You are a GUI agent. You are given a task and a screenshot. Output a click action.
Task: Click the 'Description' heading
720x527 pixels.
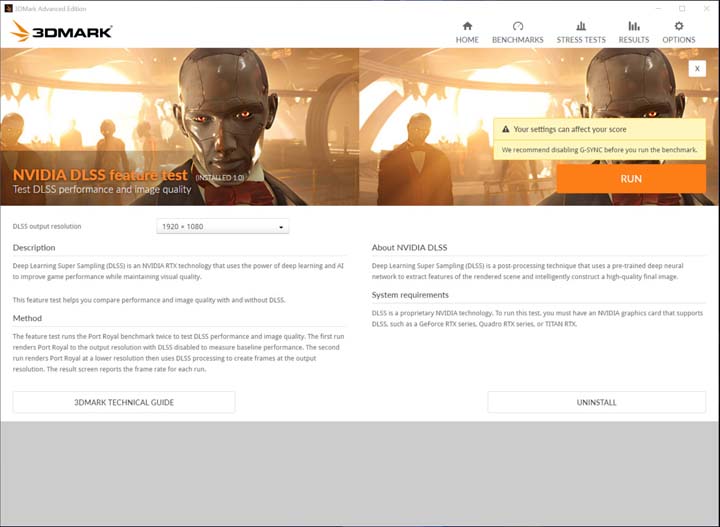[x=34, y=247]
